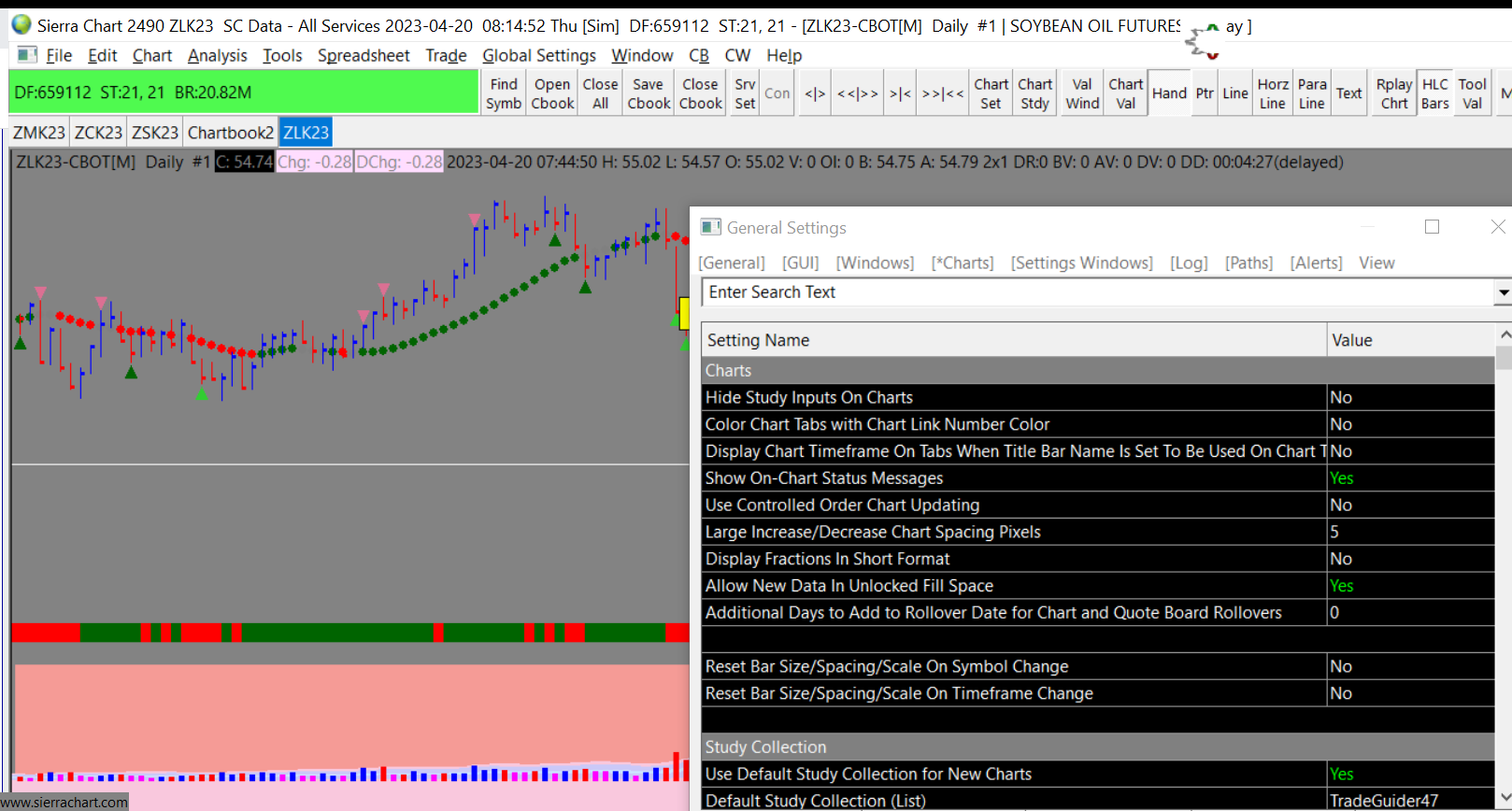Click the Enter Search Text field
Screen dimensions: 1512x811
pos(1099,292)
